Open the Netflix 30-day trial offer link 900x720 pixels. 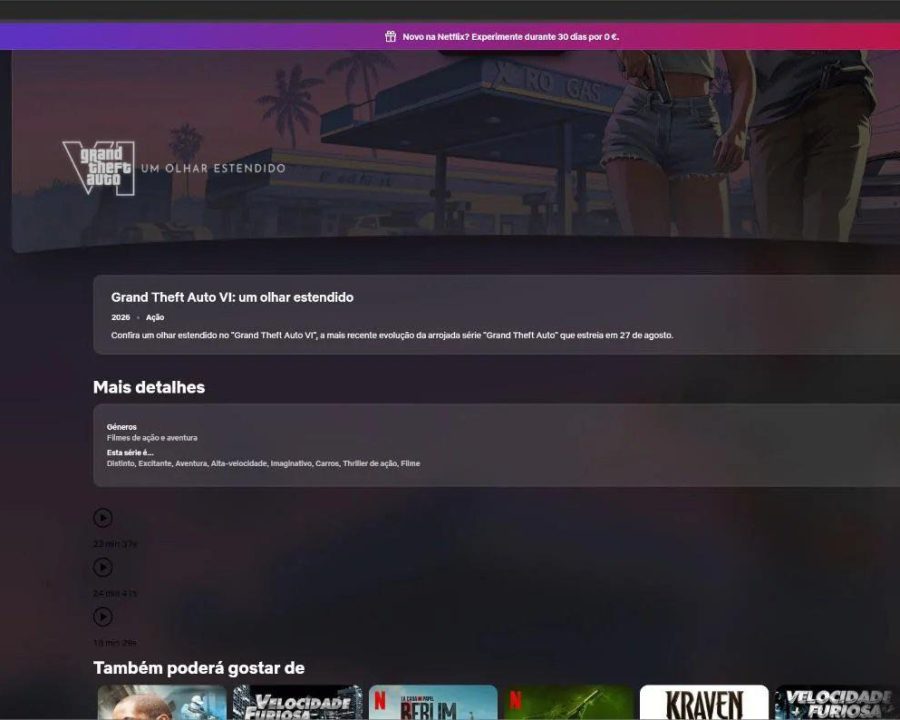[x=510, y=37]
